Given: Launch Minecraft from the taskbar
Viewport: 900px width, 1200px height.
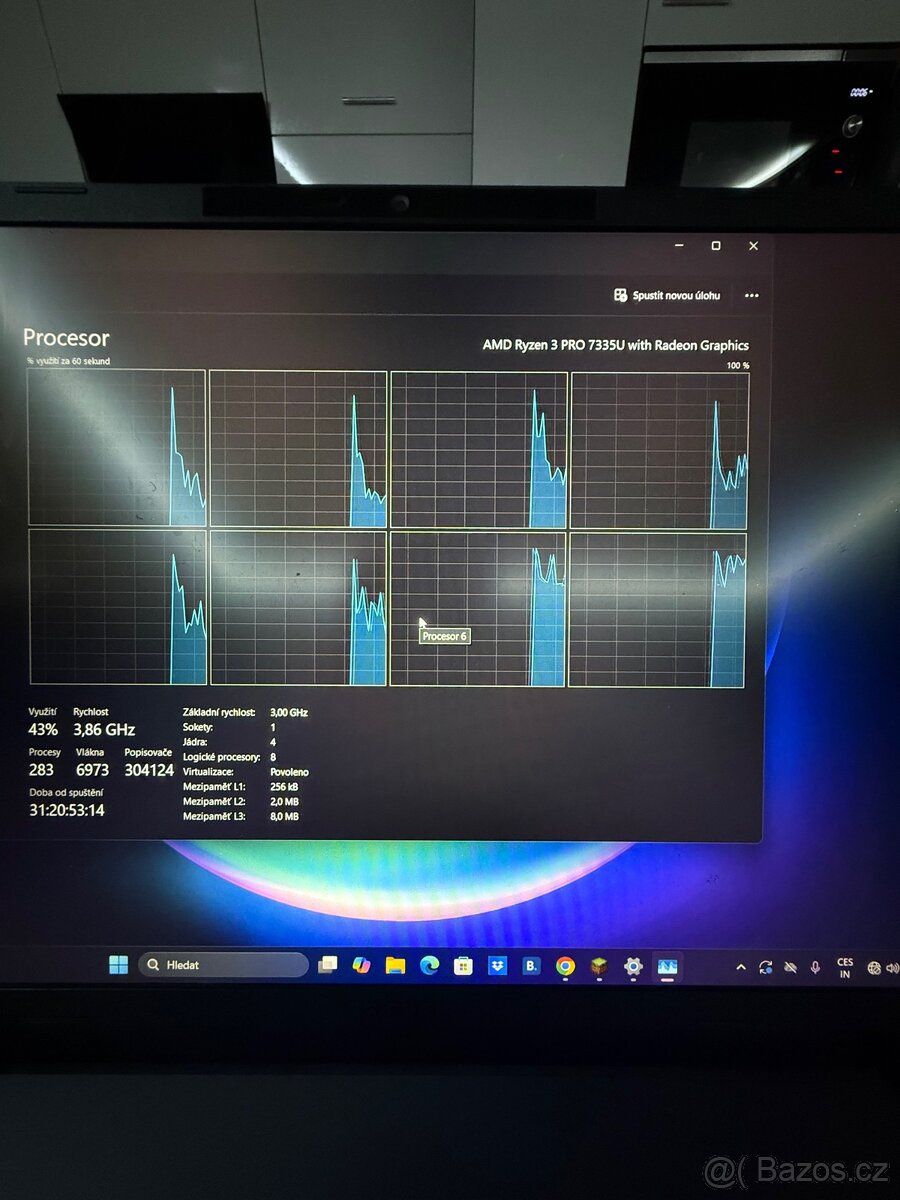Looking at the screenshot, I should [597, 965].
